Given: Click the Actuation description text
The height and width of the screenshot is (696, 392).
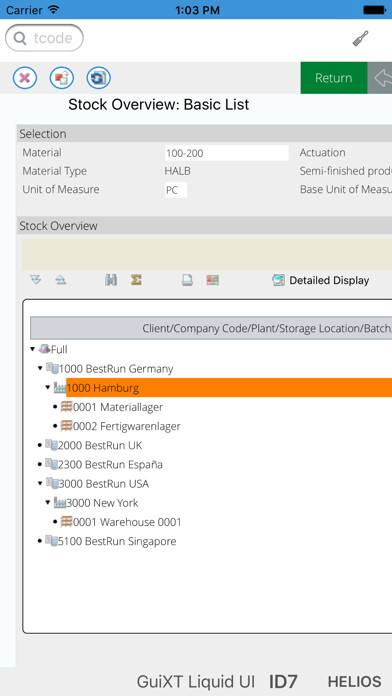Looking at the screenshot, I should pyautogui.click(x=322, y=153).
